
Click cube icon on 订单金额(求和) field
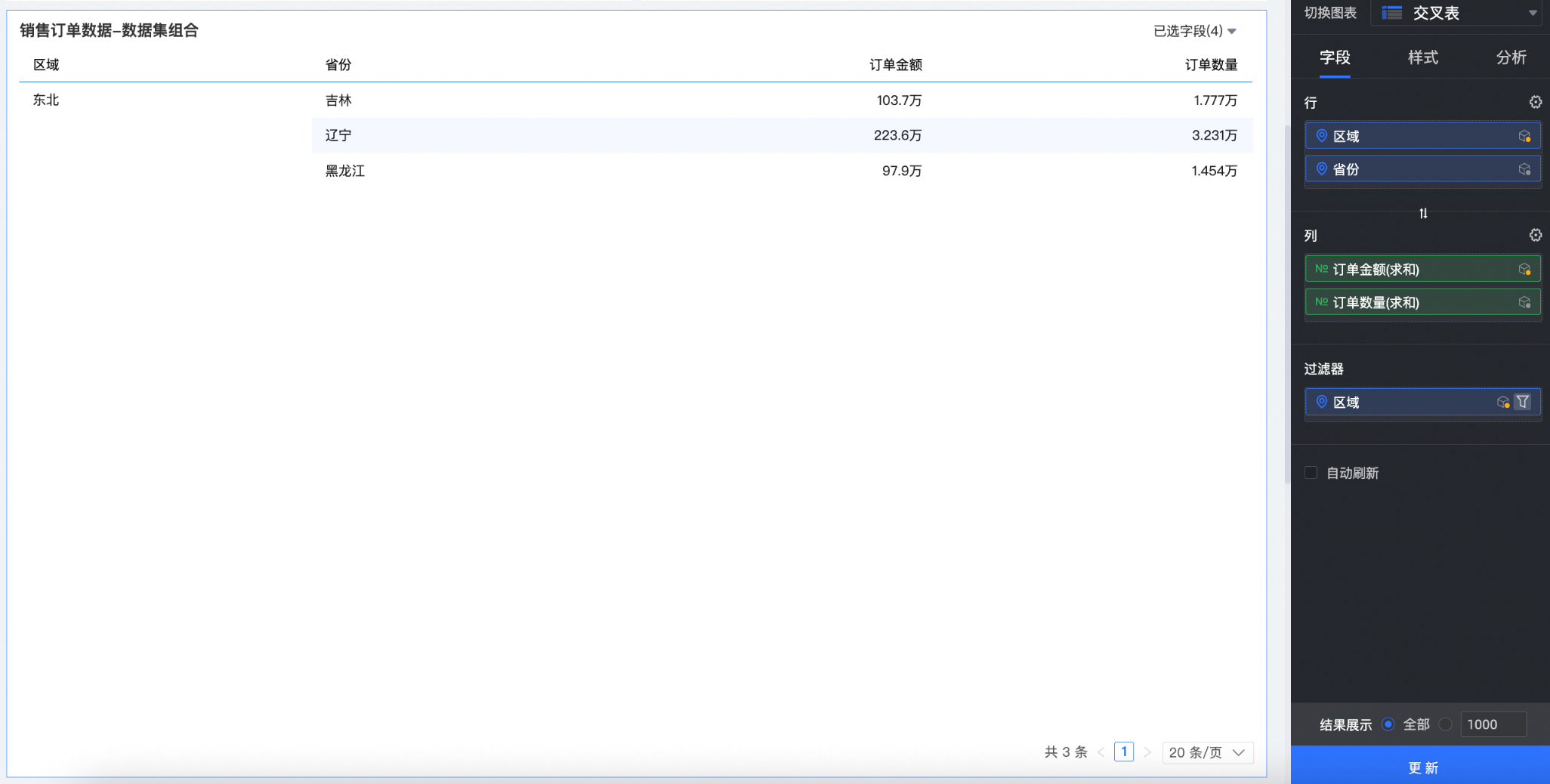click(x=1524, y=269)
